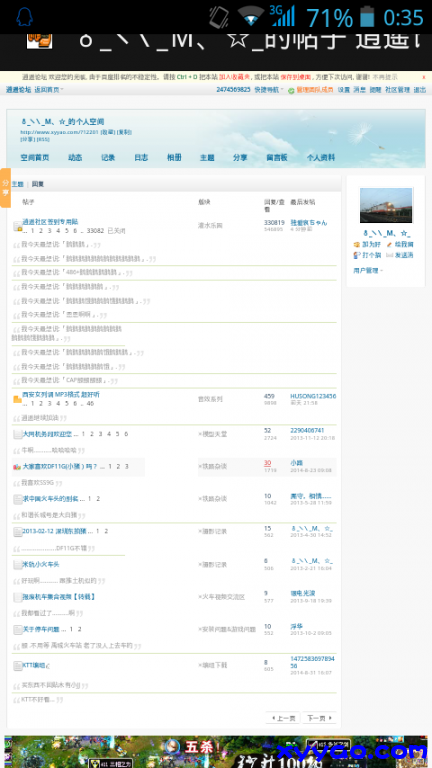Switch to the 回复 sub-tab

coord(38,184)
